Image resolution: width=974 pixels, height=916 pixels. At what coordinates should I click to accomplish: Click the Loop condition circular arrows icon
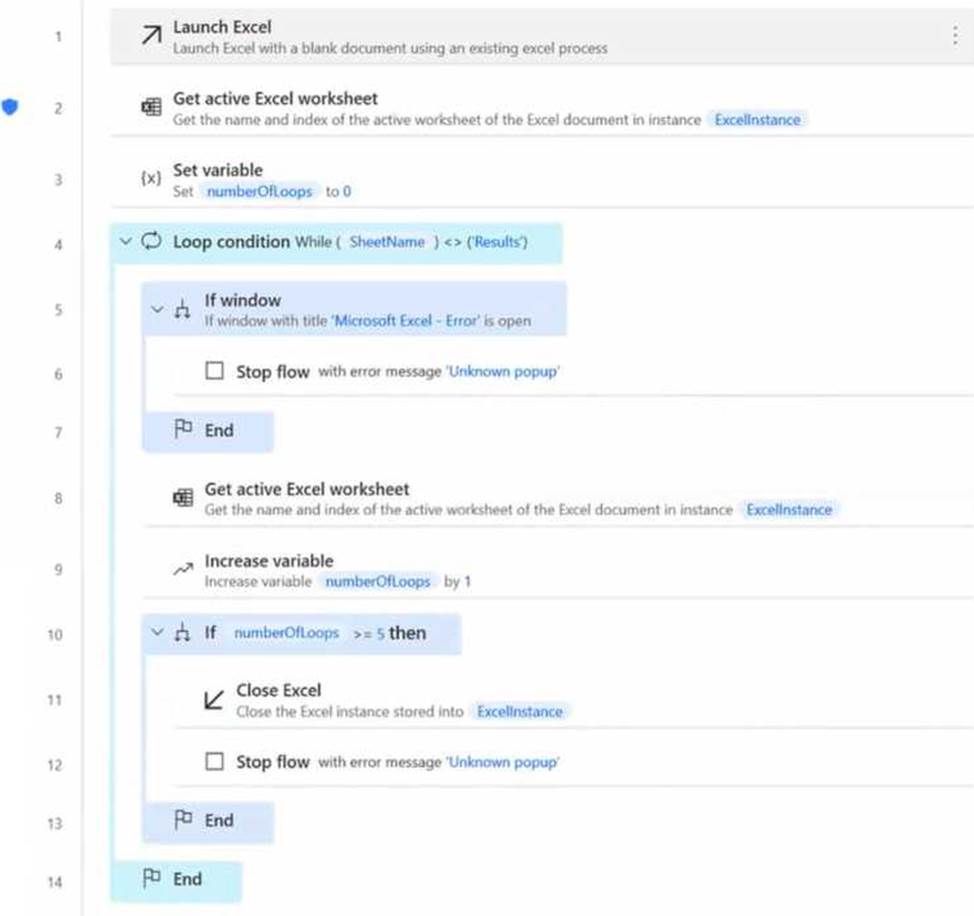(152, 242)
